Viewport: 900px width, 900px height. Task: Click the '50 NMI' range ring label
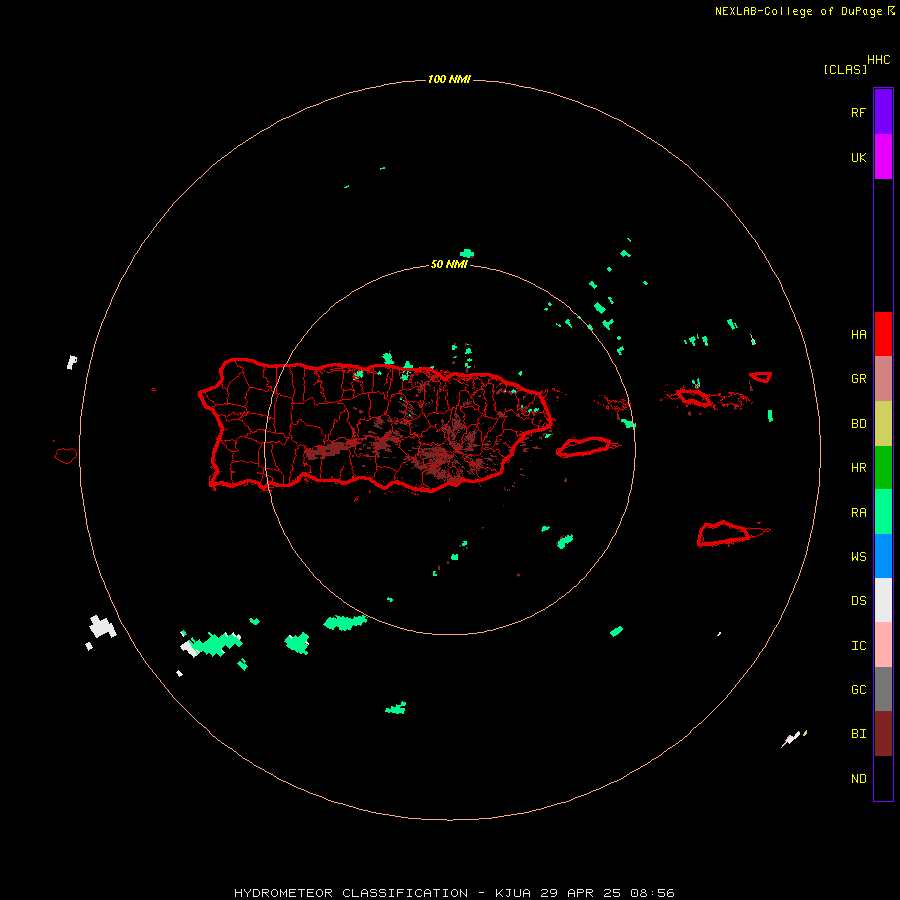(449, 264)
